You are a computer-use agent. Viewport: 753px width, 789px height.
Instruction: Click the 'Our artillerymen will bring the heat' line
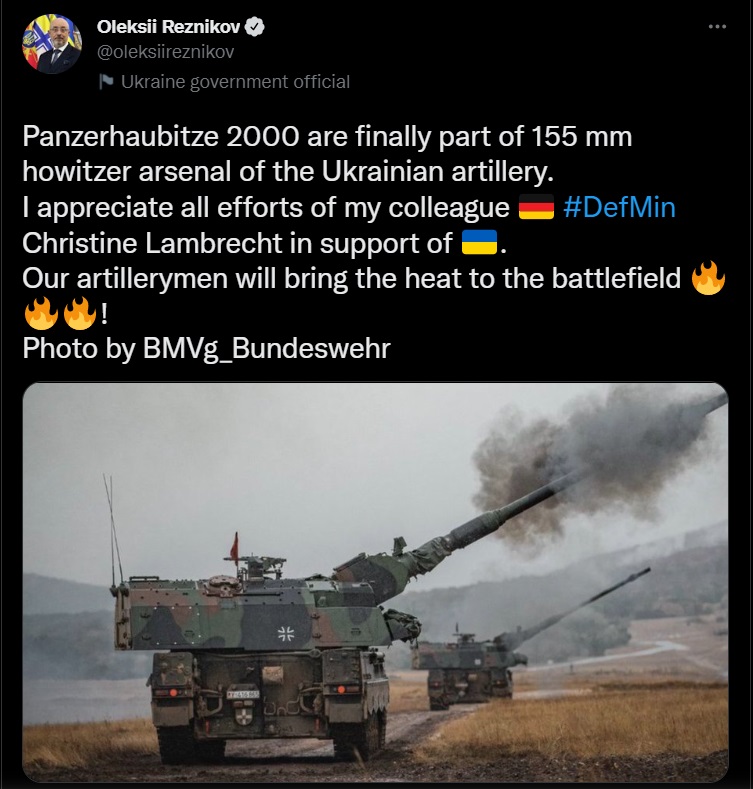(x=351, y=278)
